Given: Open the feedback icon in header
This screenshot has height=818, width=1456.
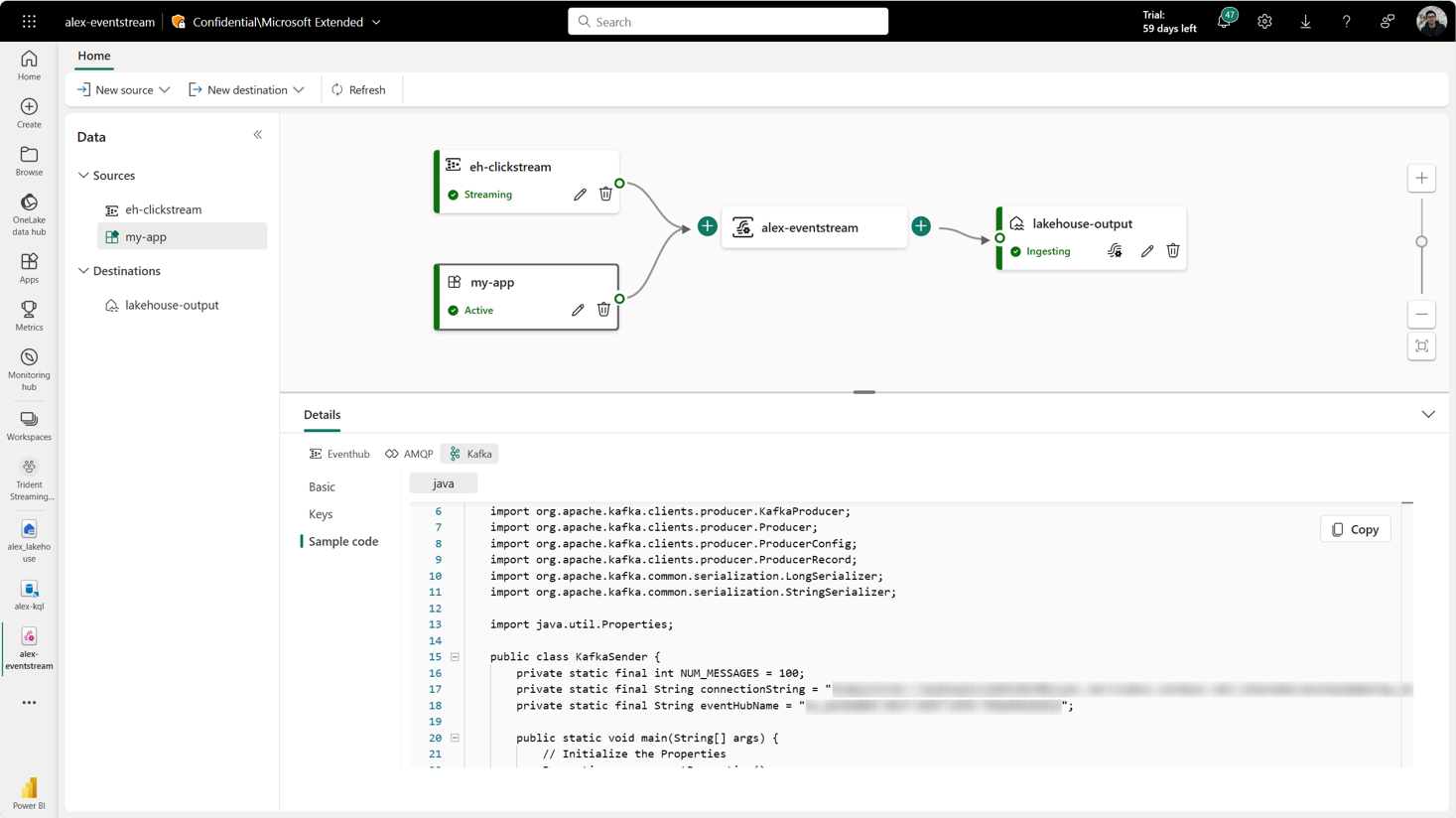Looking at the screenshot, I should tap(1387, 21).
